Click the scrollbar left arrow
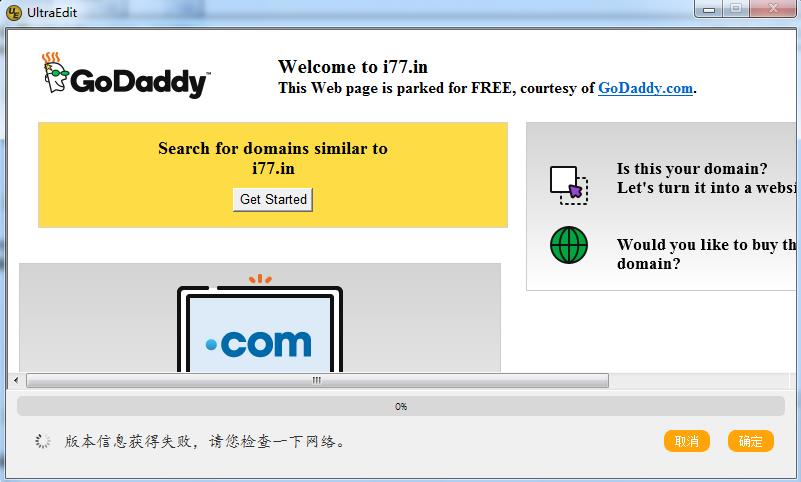The height and width of the screenshot is (482, 801). [16, 380]
